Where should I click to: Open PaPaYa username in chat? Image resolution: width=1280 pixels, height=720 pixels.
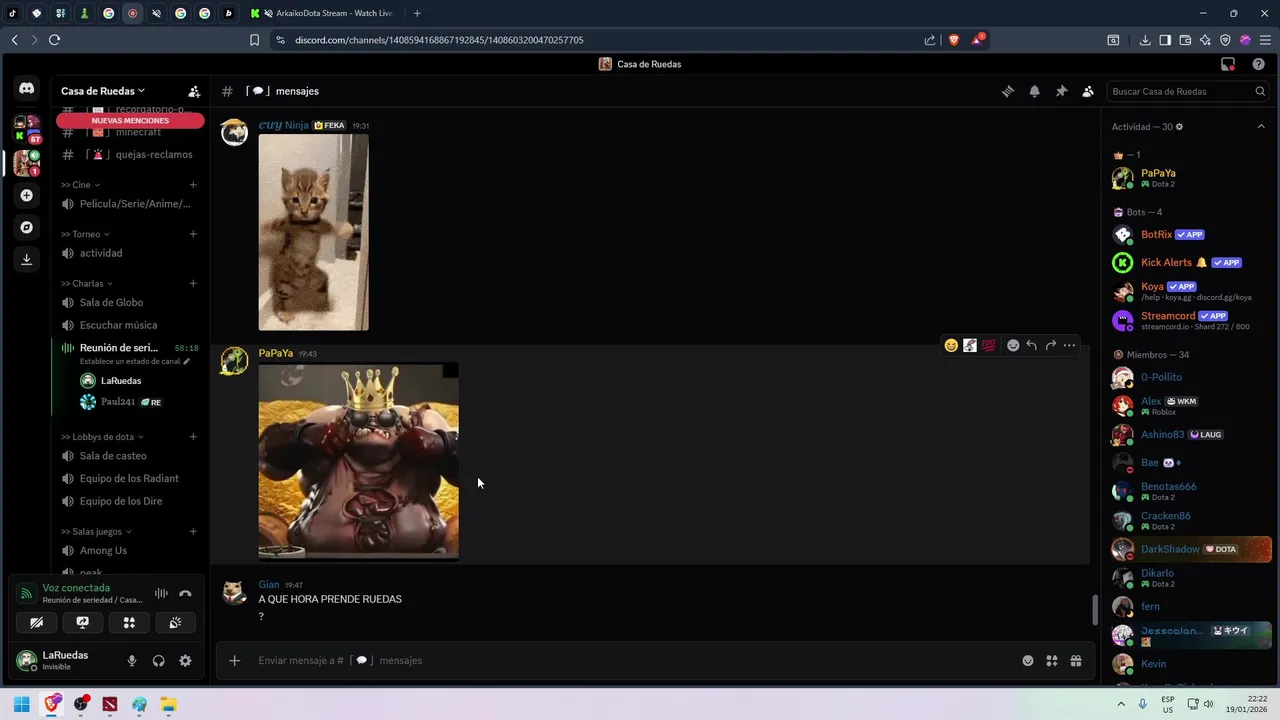click(276, 353)
